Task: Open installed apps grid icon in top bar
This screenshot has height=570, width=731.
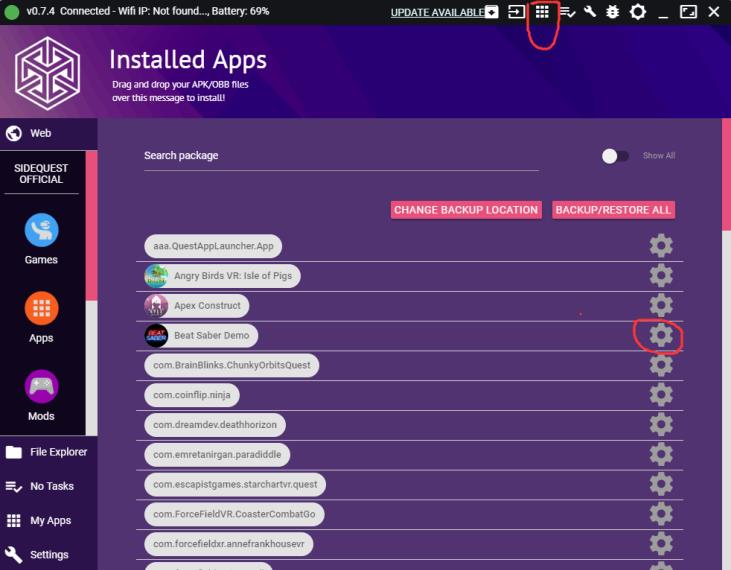Action: [x=542, y=11]
